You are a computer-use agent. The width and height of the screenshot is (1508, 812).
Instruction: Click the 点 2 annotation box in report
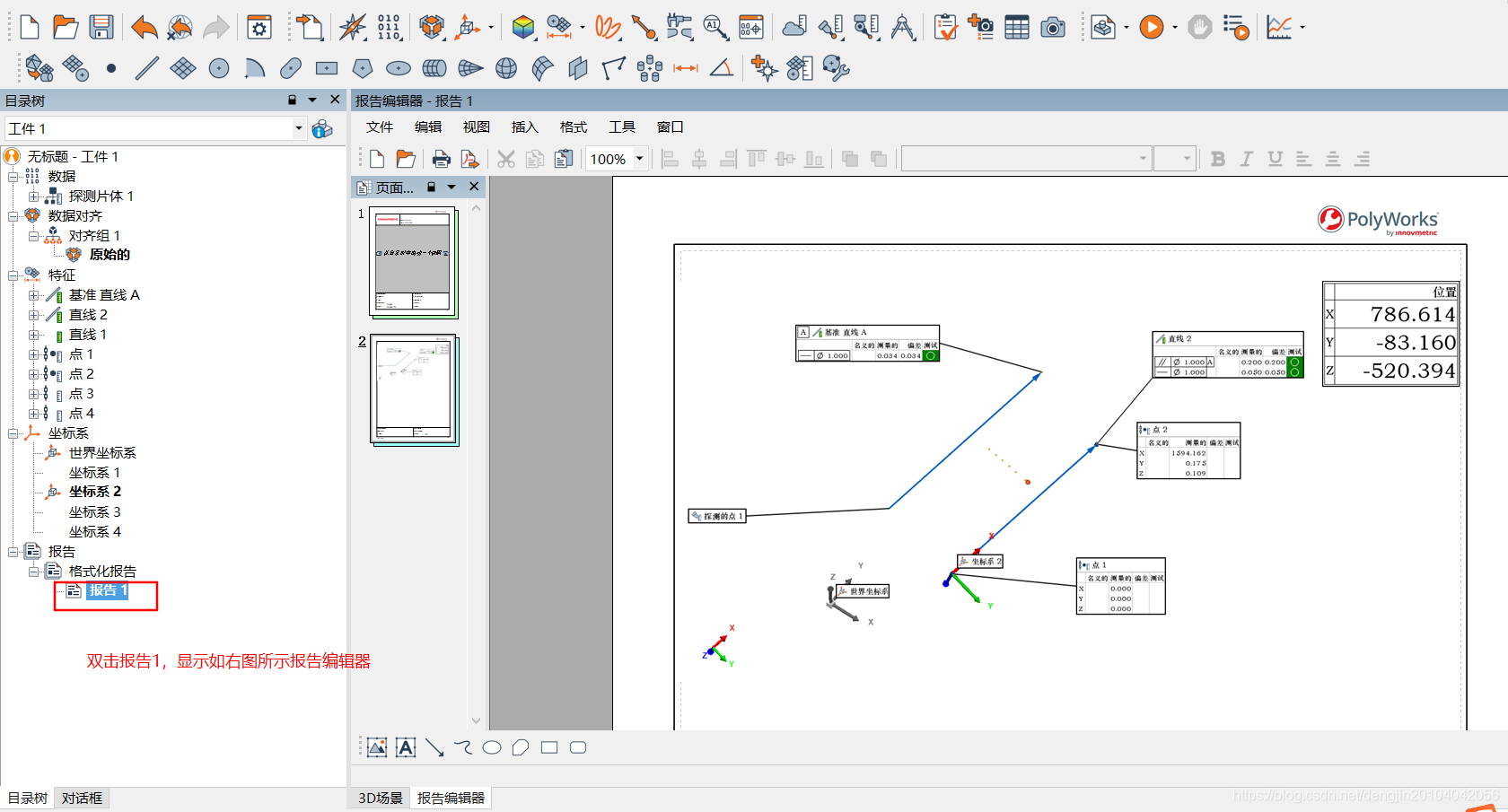point(1188,450)
